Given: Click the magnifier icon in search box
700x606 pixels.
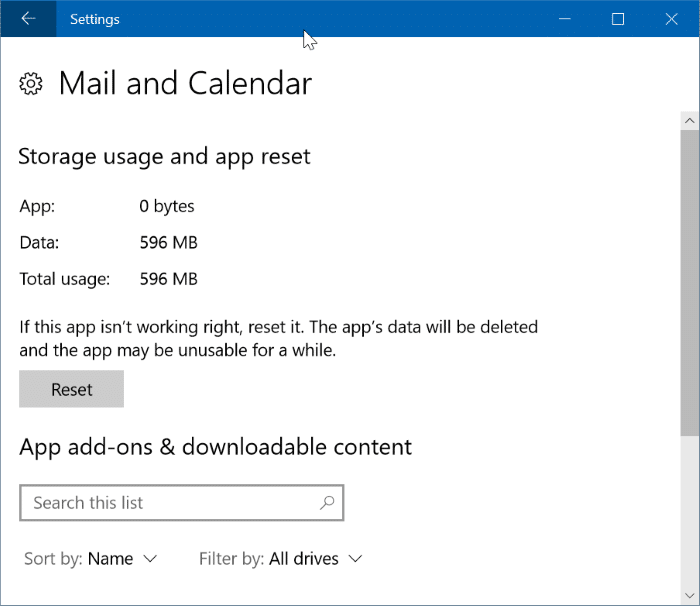Looking at the screenshot, I should (327, 503).
